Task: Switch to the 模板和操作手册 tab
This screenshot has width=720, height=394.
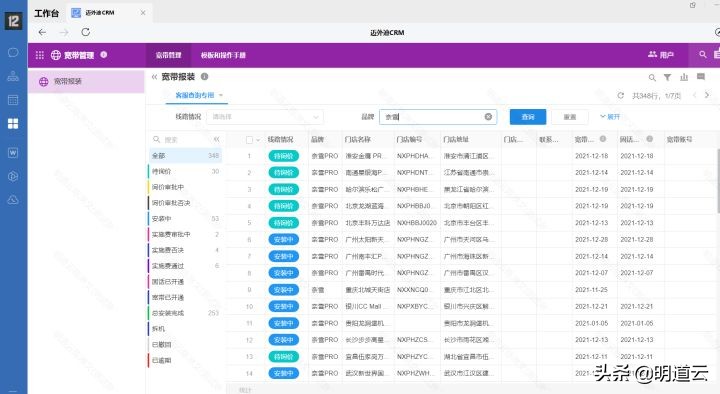Action: 223,55
